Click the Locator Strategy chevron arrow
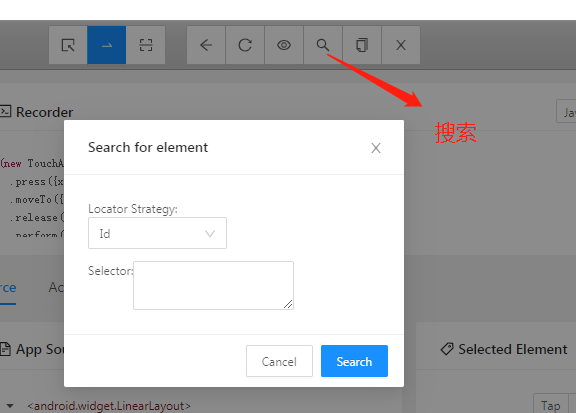576x413 pixels. pos(210,233)
